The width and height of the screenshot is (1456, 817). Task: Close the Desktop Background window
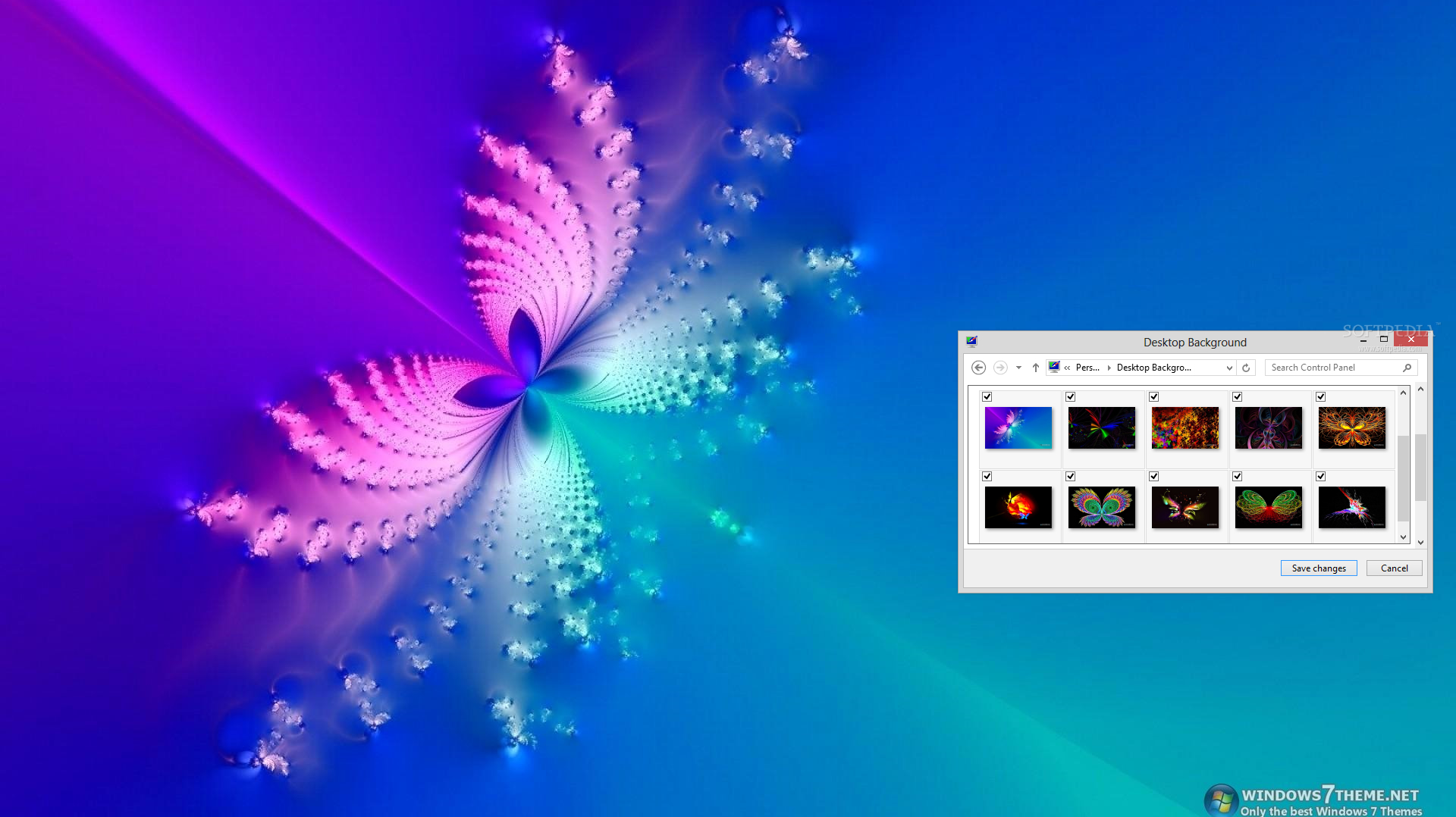1410,340
